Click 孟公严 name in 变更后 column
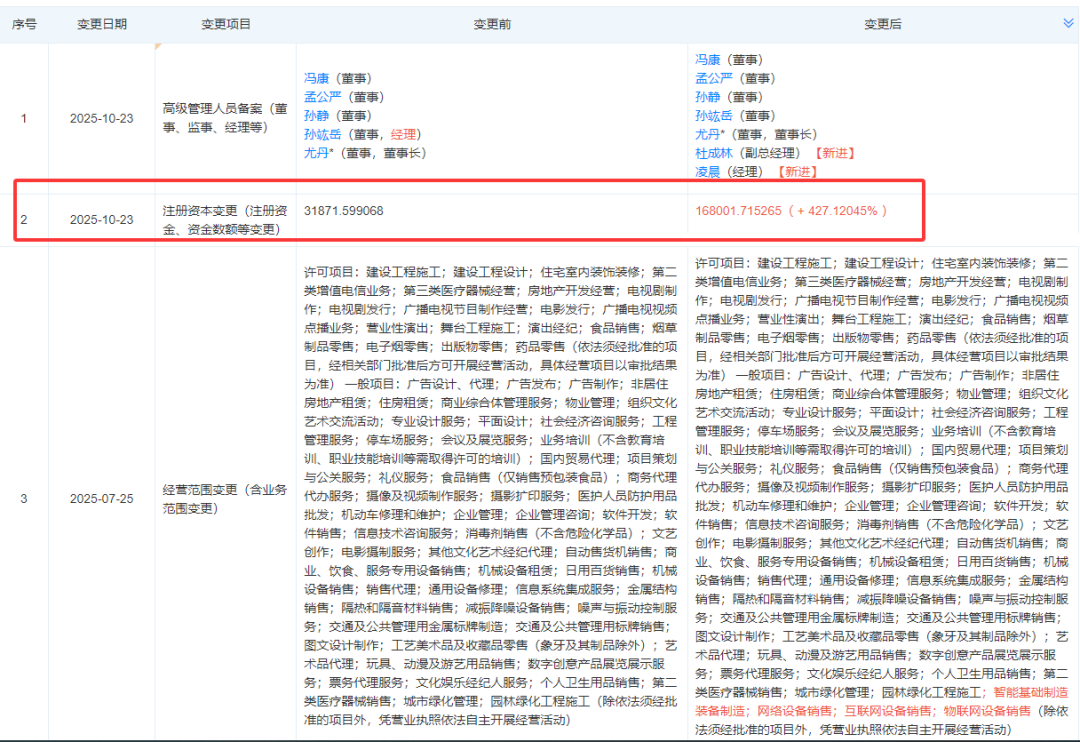 [714, 78]
